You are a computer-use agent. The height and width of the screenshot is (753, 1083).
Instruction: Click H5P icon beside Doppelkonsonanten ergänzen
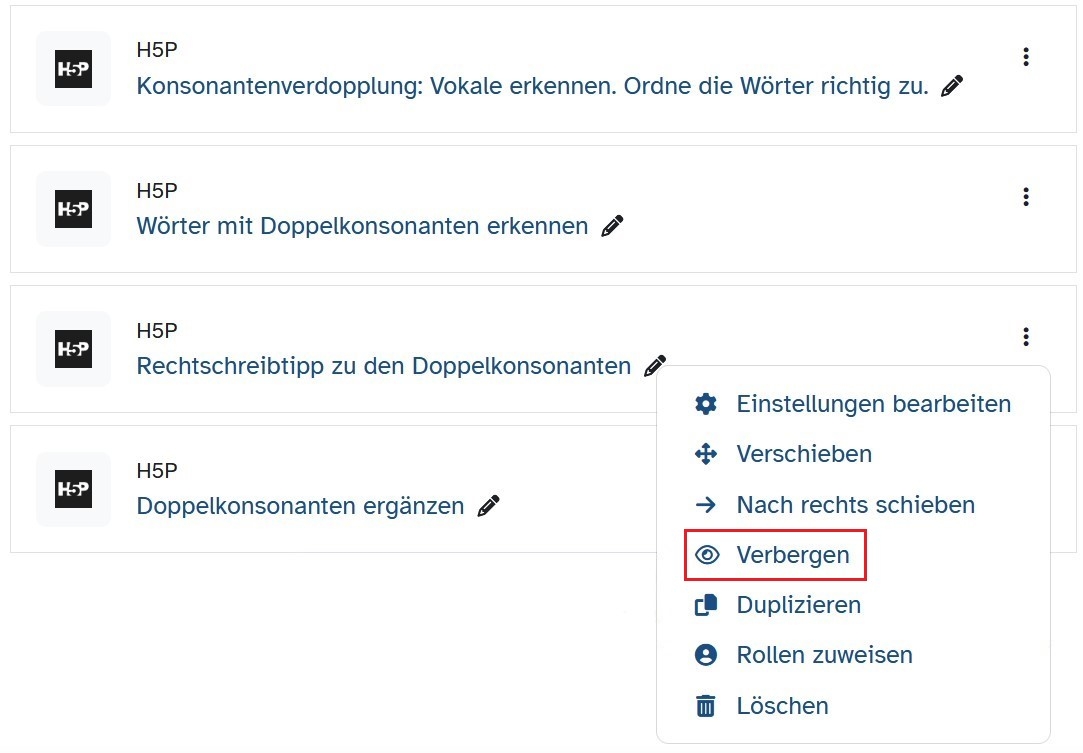tap(73, 489)
